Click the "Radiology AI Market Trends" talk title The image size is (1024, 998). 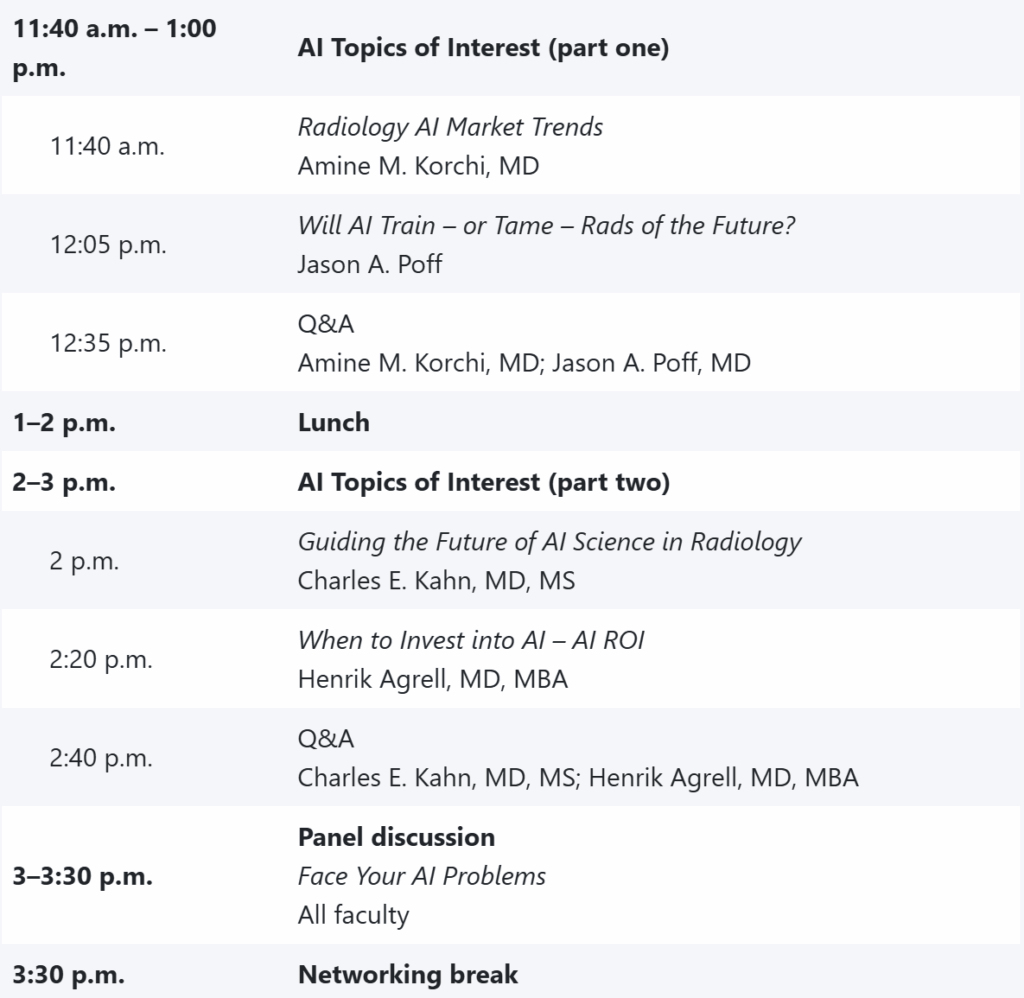[450, 127]
